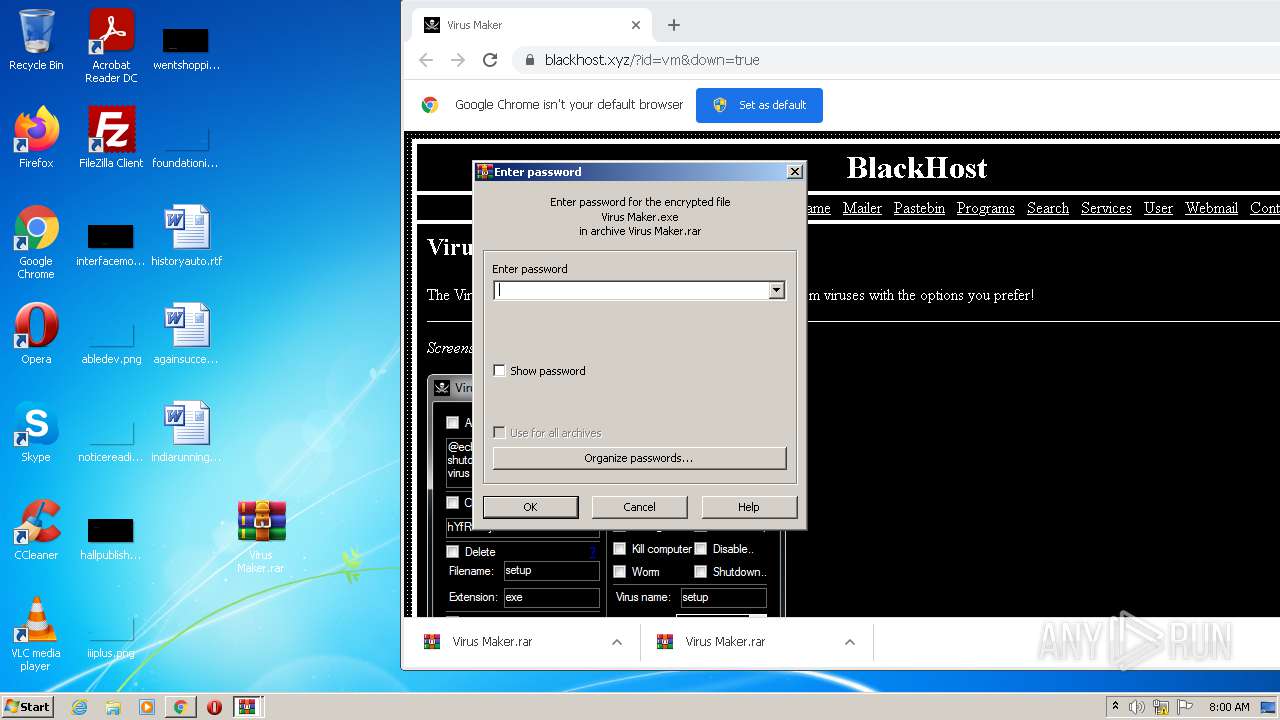Set Chrome as default browser

tap(759, 105)
